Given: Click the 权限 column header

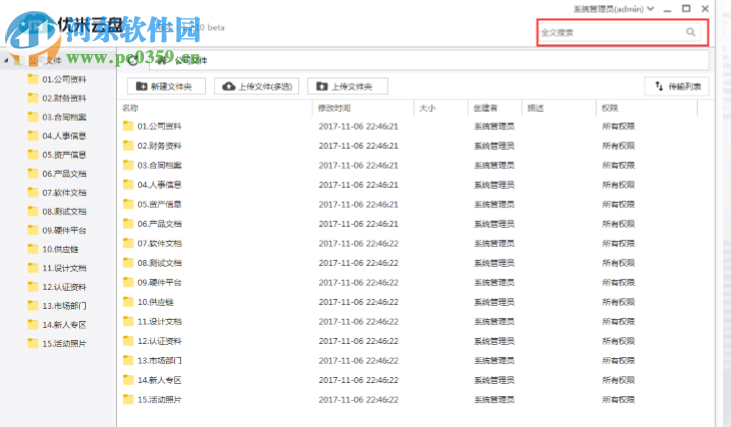Looking at the screenshot, I should [609, 108].
